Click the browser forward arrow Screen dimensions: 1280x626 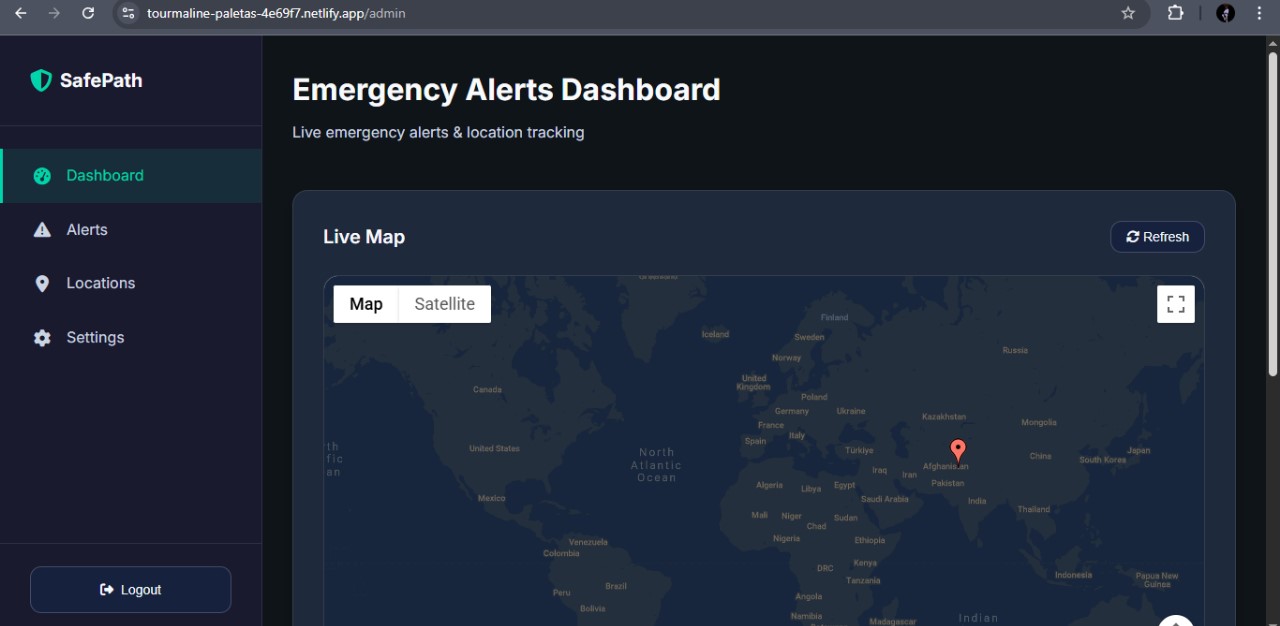click(x=54, y=13)
